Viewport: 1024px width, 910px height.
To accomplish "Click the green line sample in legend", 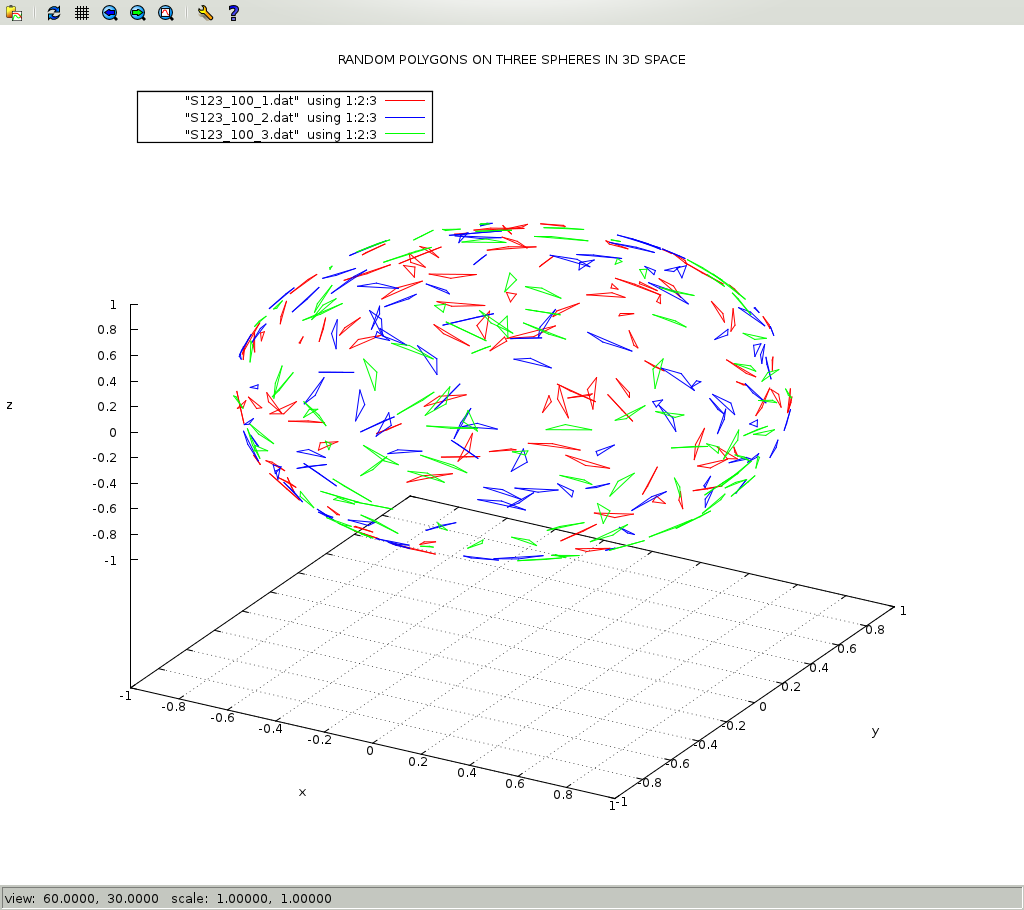I will coord(405,134).
